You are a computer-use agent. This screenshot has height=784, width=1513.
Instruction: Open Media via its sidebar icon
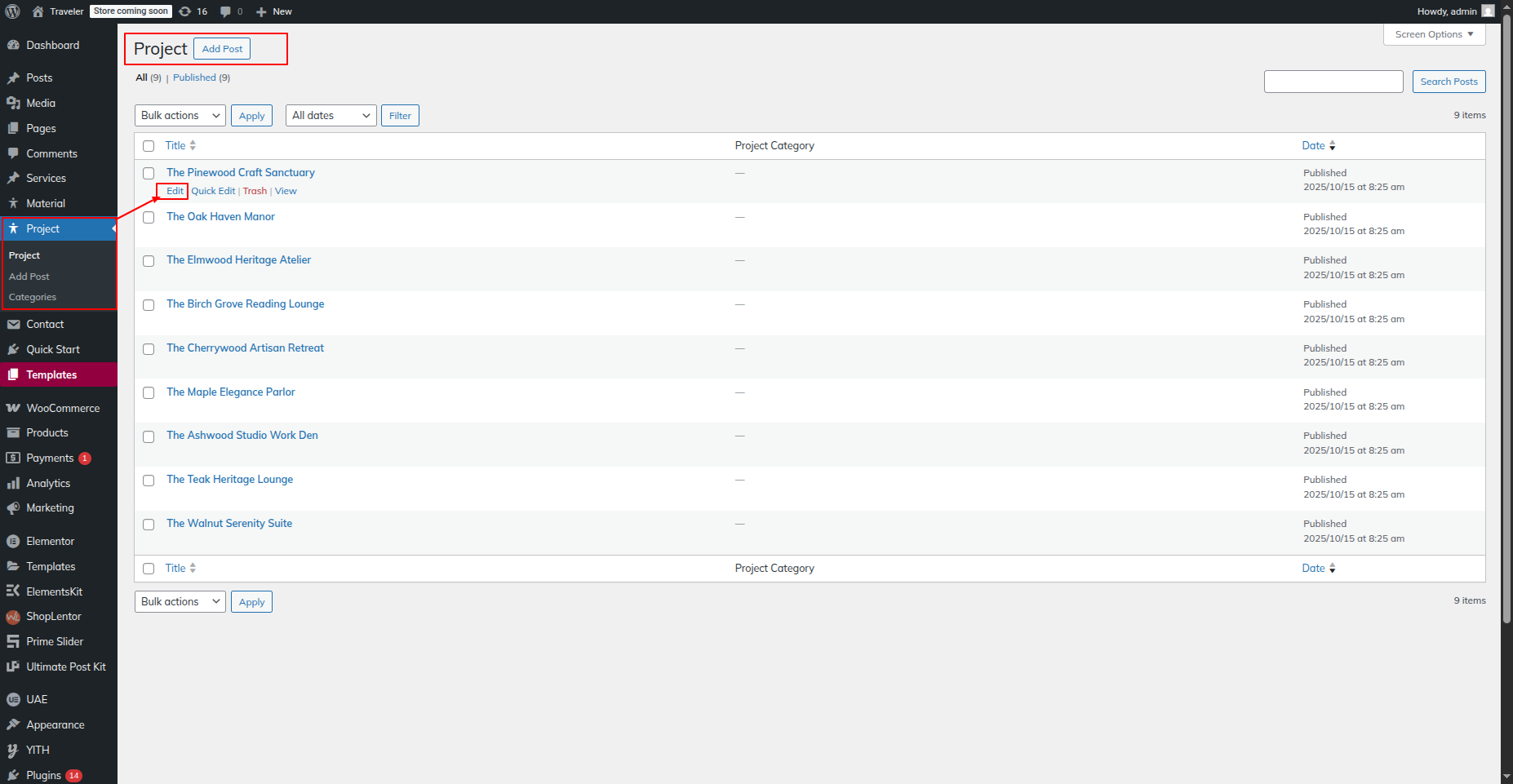[x=13, y=104]
